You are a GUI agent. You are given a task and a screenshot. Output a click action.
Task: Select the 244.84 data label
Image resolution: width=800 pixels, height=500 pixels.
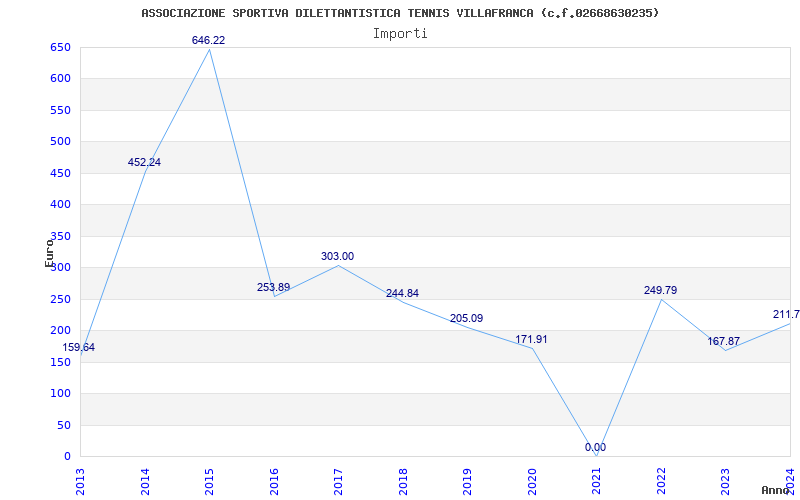coord(402,293)
